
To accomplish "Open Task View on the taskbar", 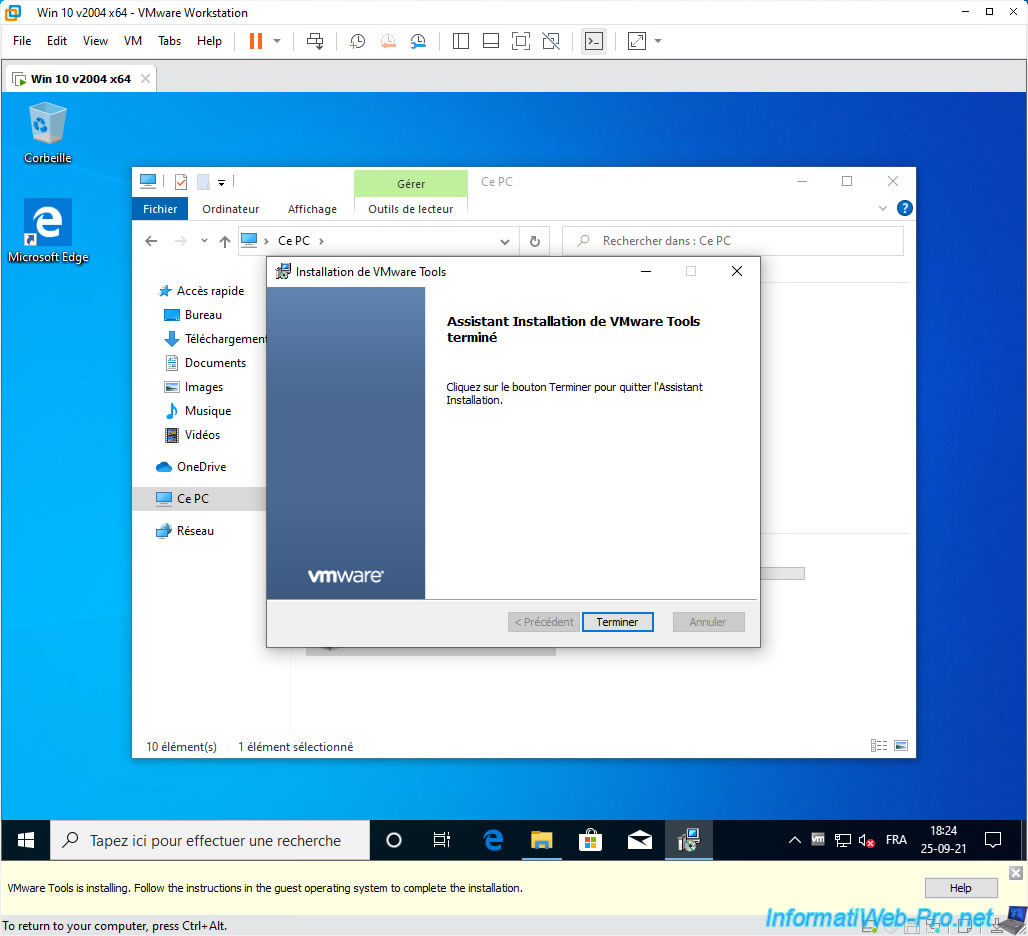I will click(442, 840).
